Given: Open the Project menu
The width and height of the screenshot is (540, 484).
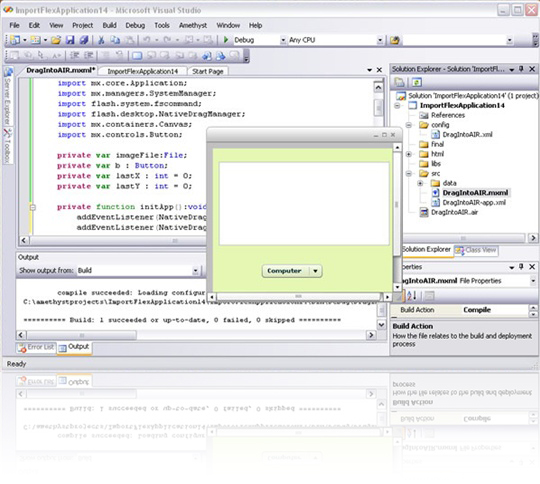Looking at the screenshot, I should pos(83,25).
